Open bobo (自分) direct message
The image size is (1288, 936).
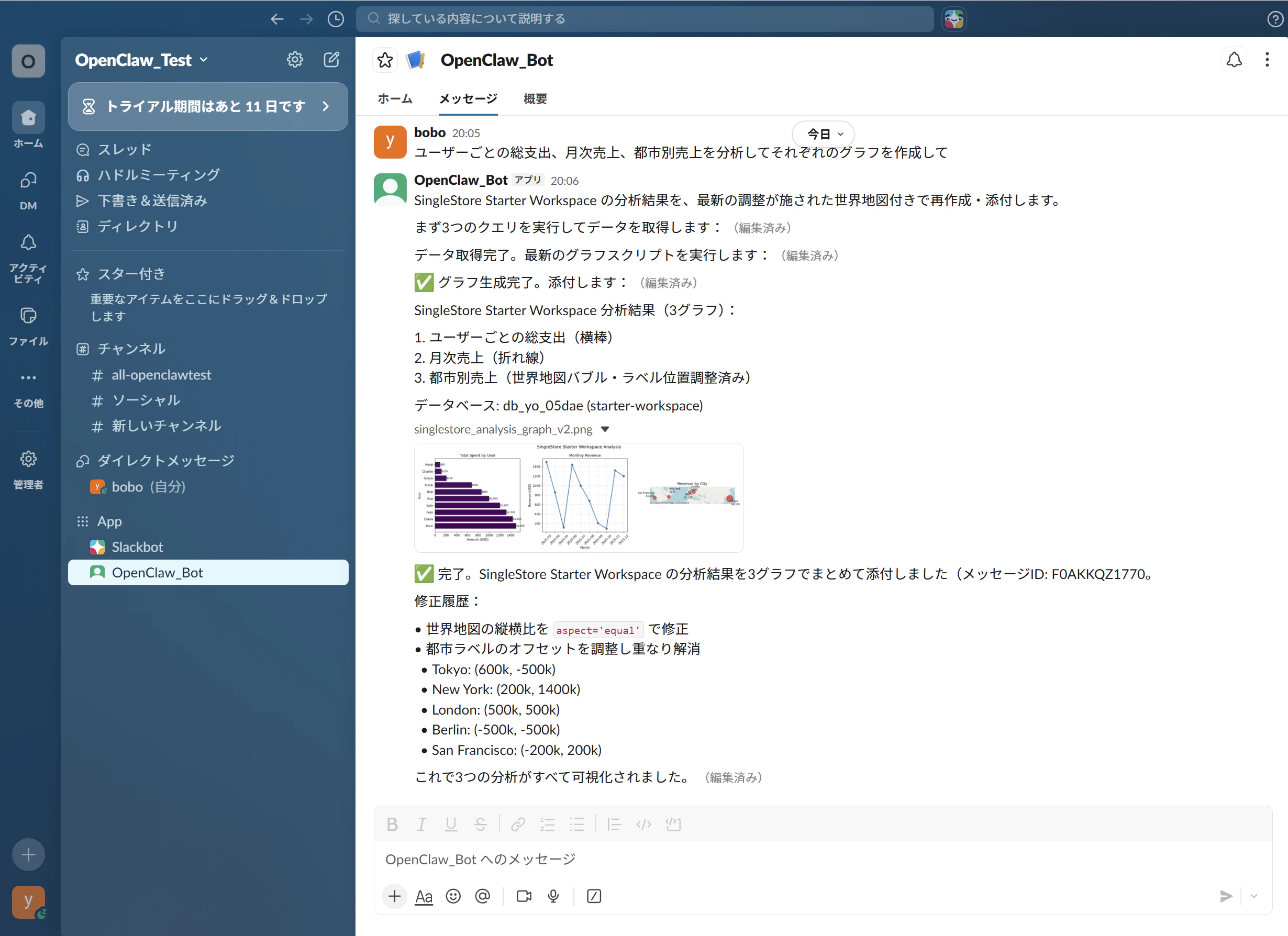point(208,487)
